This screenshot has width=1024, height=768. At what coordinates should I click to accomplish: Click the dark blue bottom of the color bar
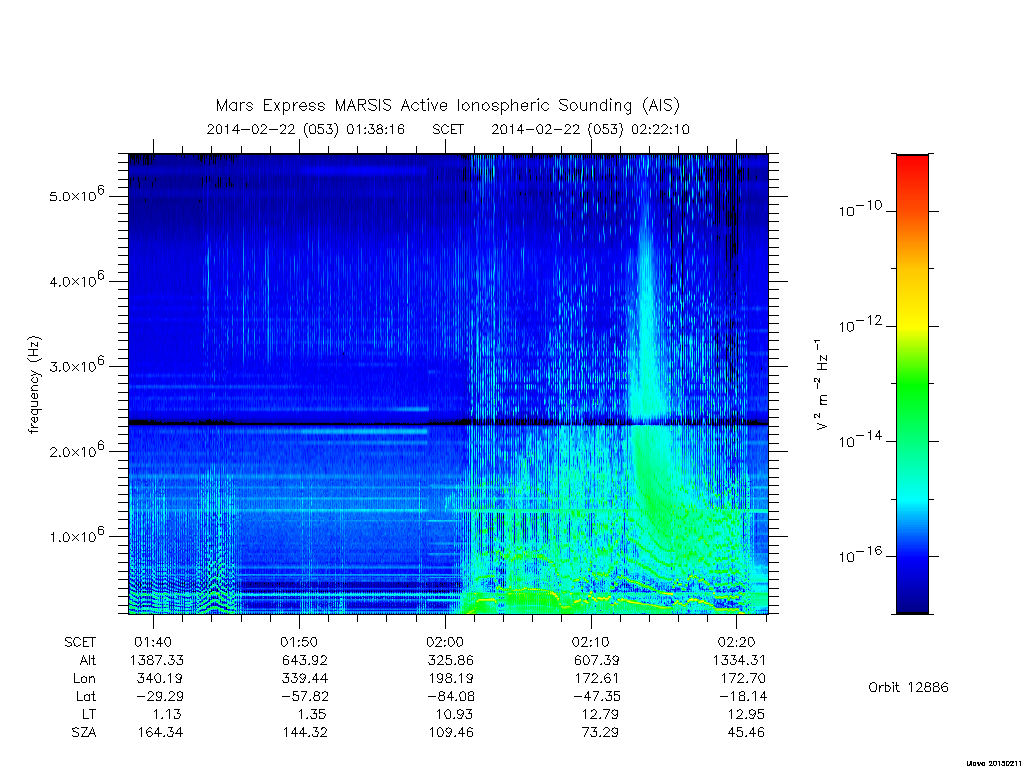point(912,598)
